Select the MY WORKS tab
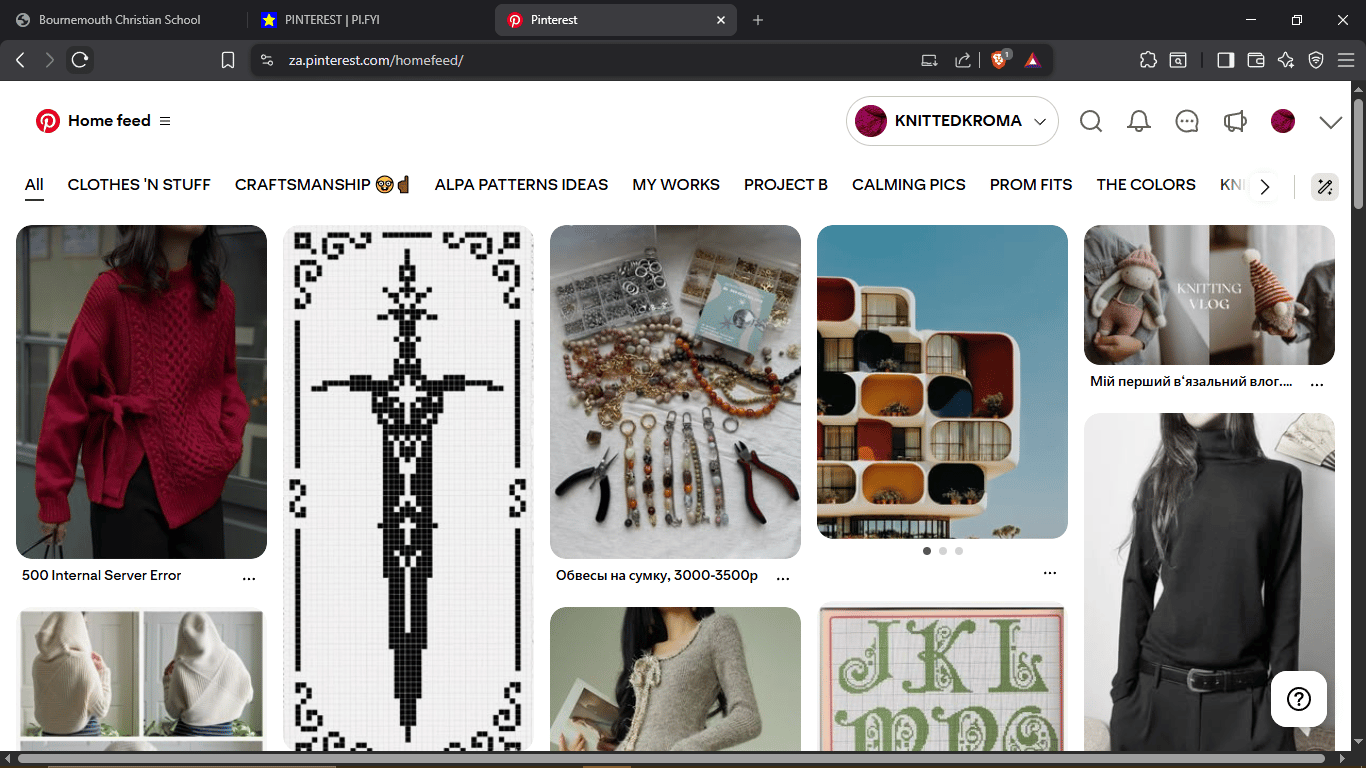Screen dimensions: 1366x768 (x=676, y=185)
